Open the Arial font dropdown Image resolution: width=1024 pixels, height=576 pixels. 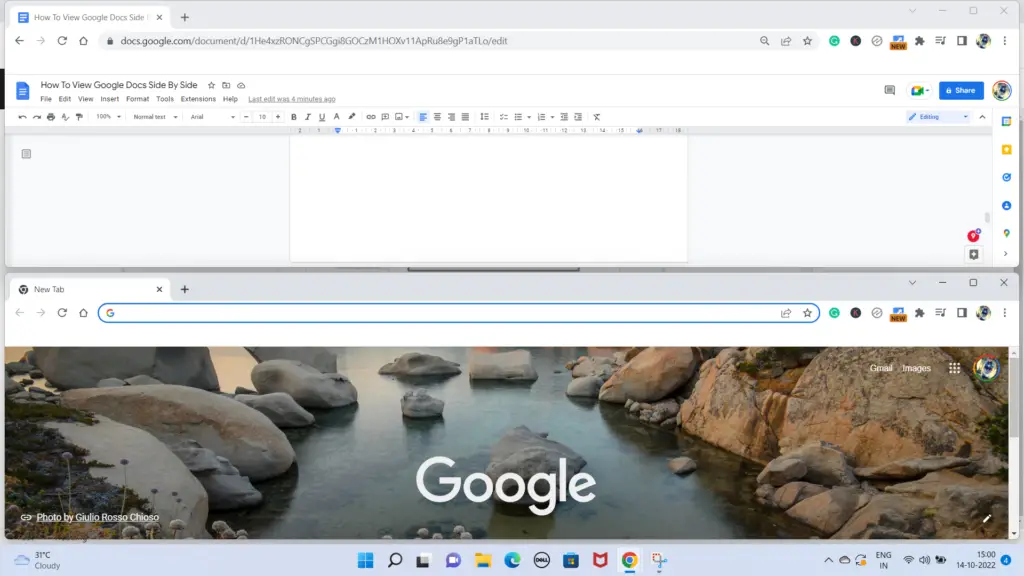pos(212,117)
